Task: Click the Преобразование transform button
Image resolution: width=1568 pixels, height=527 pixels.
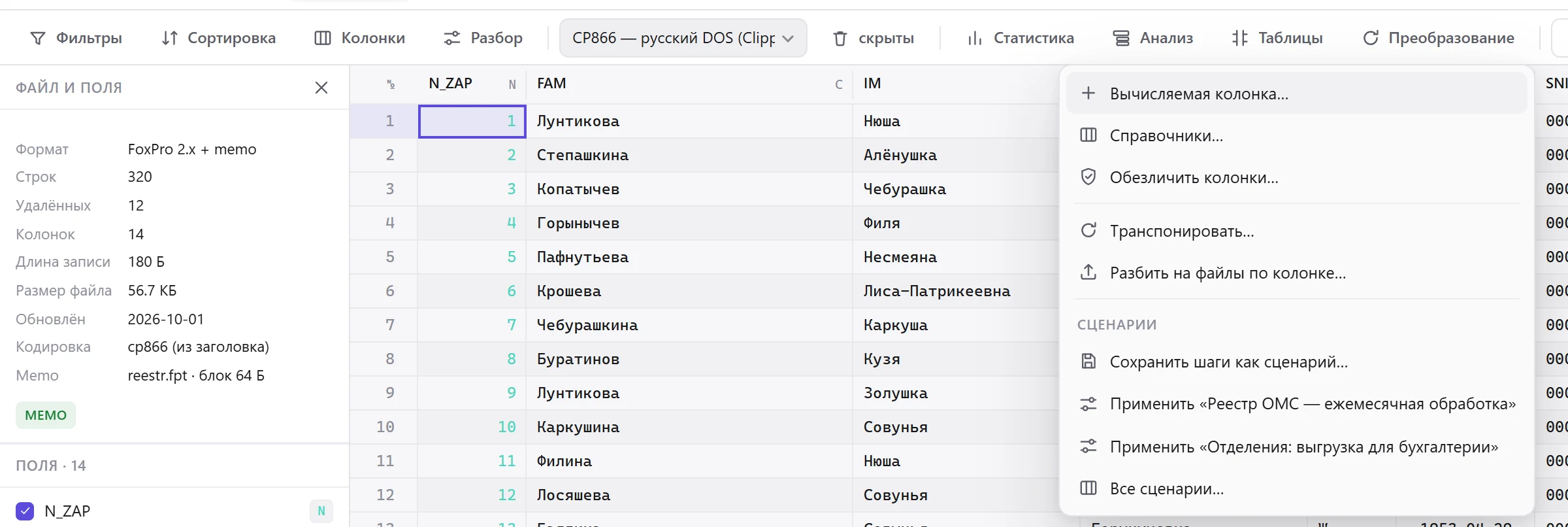Action: pyautogui.click(x=1439, y=38)
